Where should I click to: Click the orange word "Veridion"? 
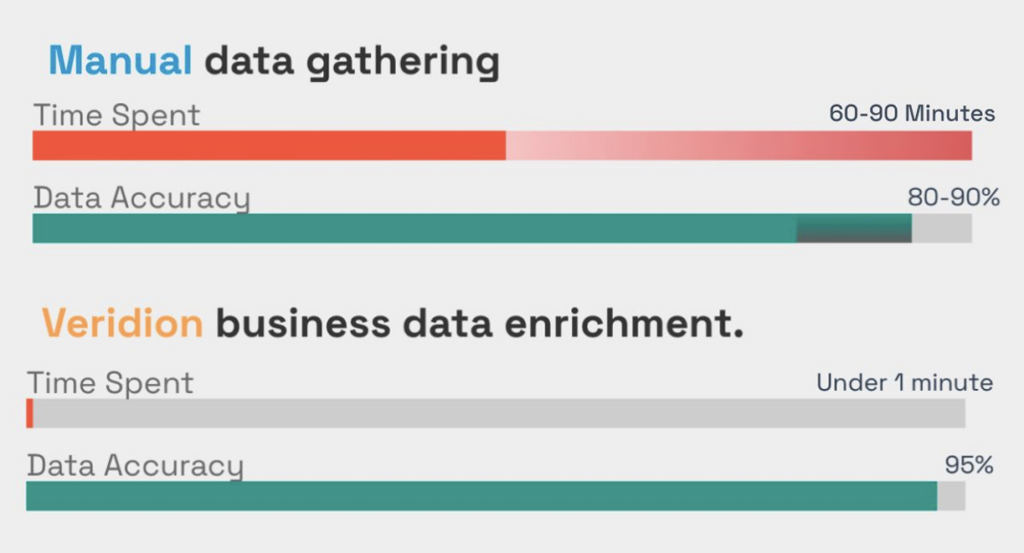(122, 324)
